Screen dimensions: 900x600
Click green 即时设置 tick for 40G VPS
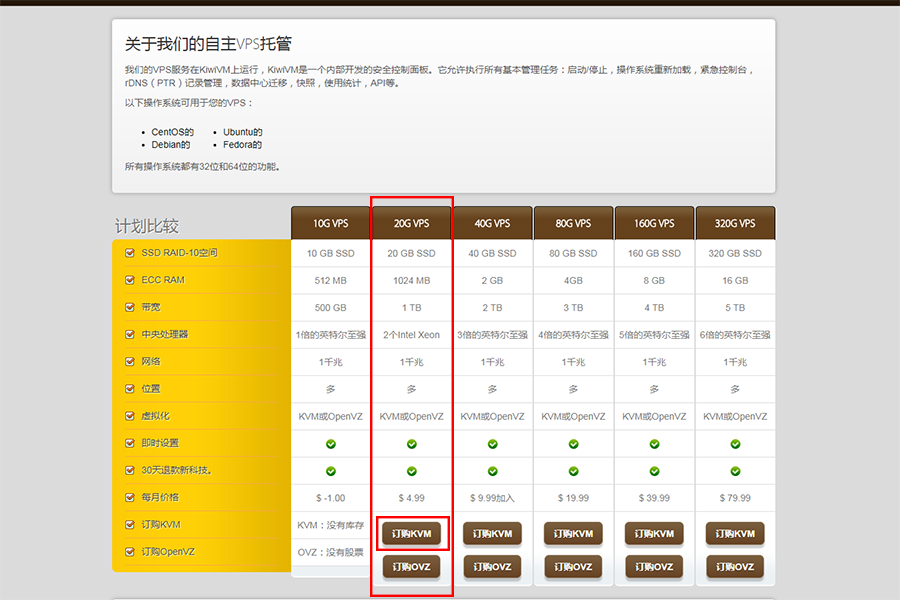(492, 444)
